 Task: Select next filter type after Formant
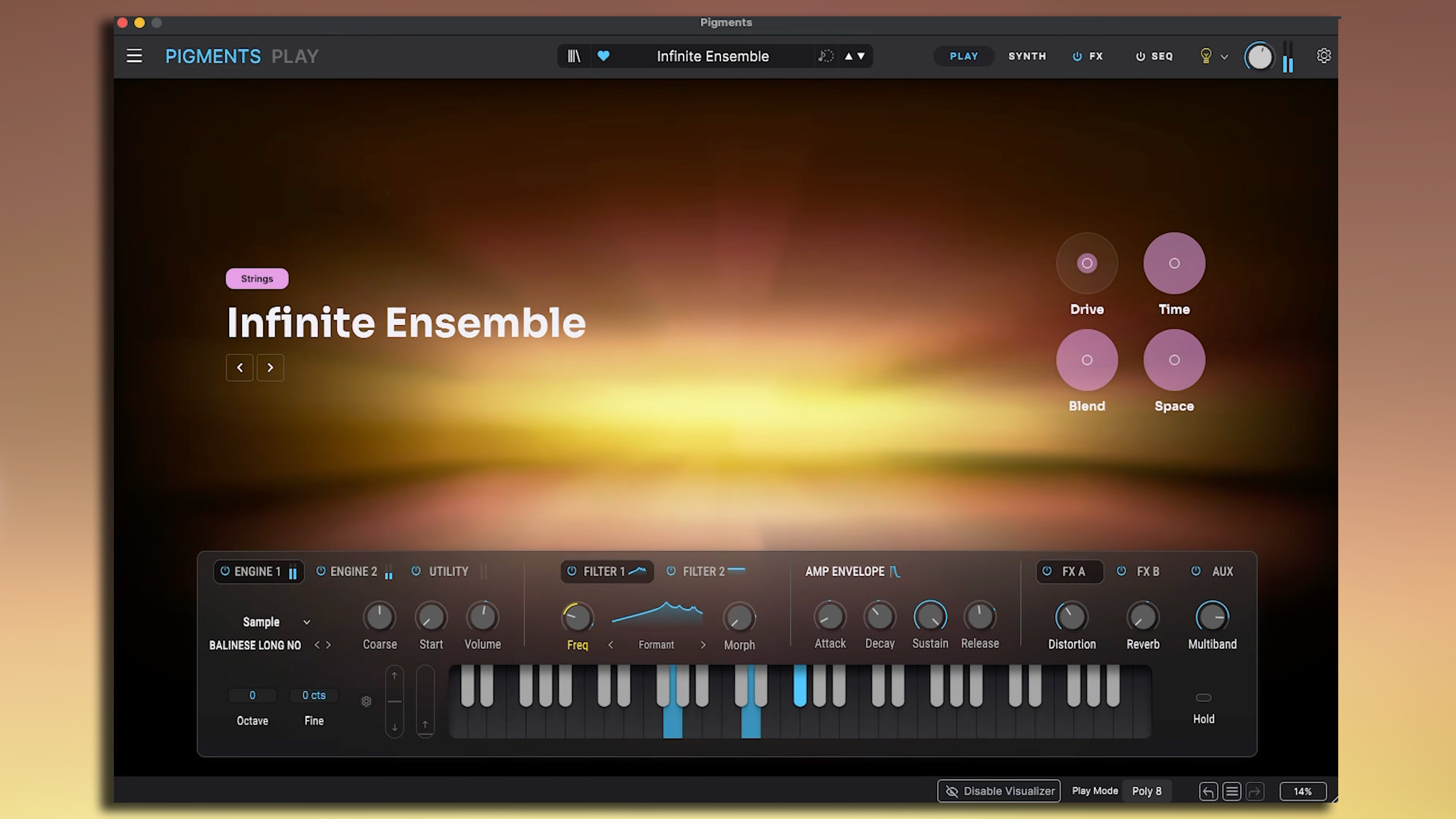tap(703, 645)
